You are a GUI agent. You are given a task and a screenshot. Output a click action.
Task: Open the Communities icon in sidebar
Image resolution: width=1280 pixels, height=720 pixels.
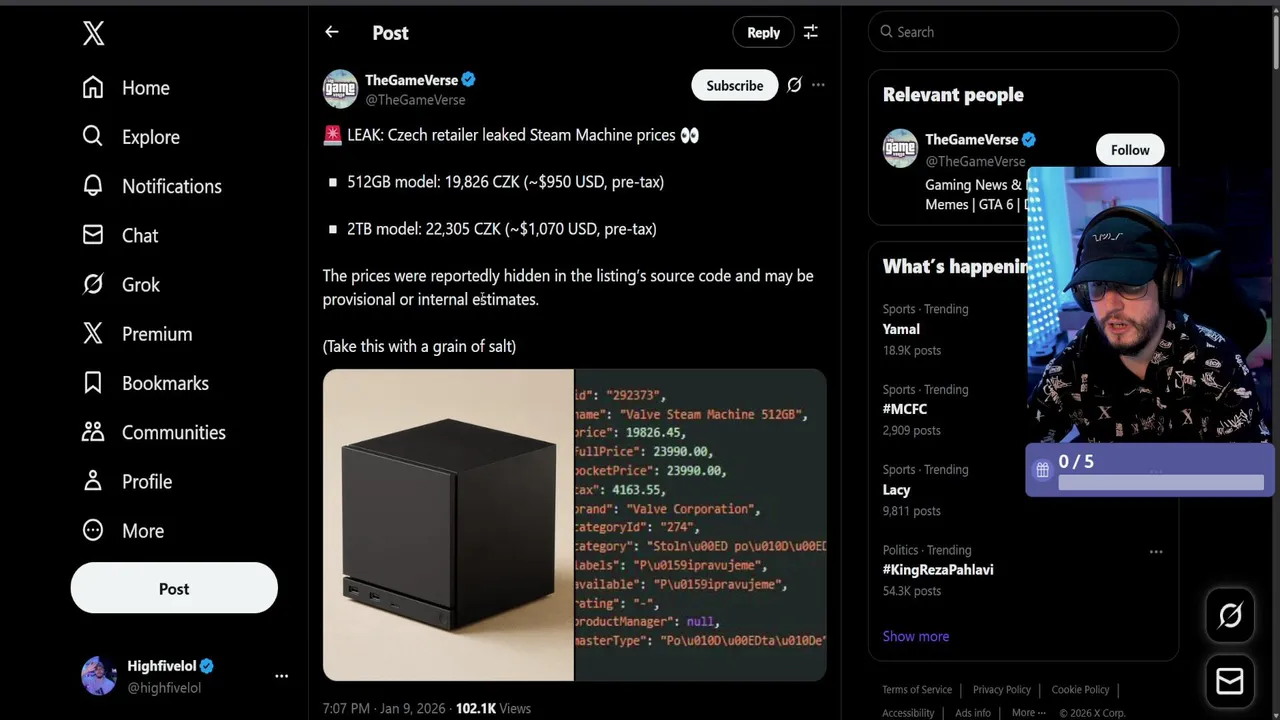pos(93,432)
